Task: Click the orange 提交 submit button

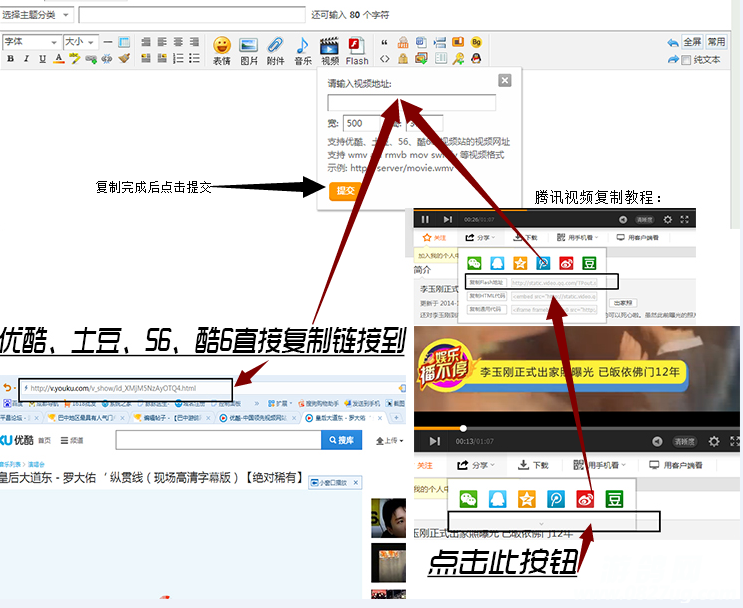Action: pos(345,190)
